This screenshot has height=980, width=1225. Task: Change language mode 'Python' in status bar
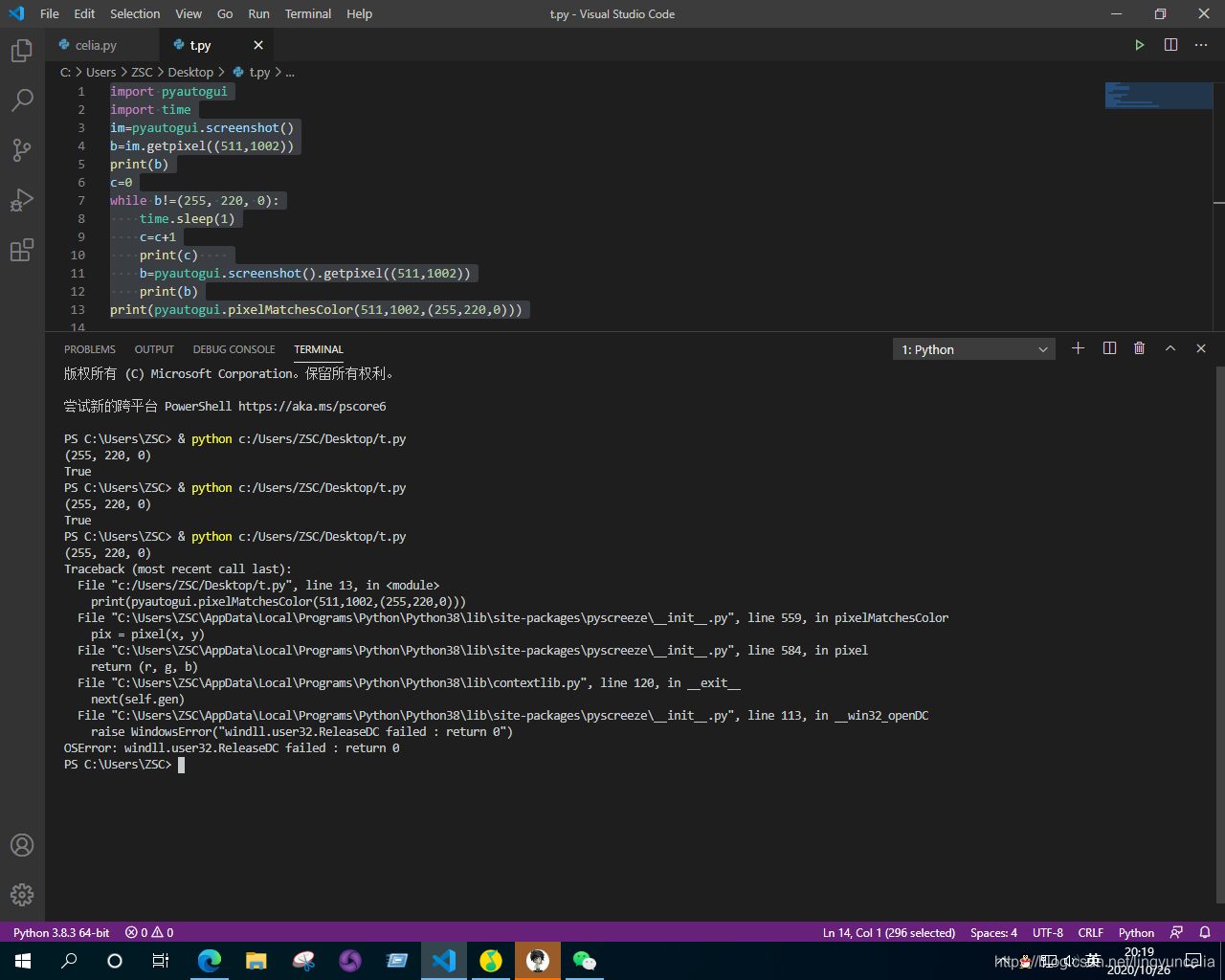pos(1136,932)
